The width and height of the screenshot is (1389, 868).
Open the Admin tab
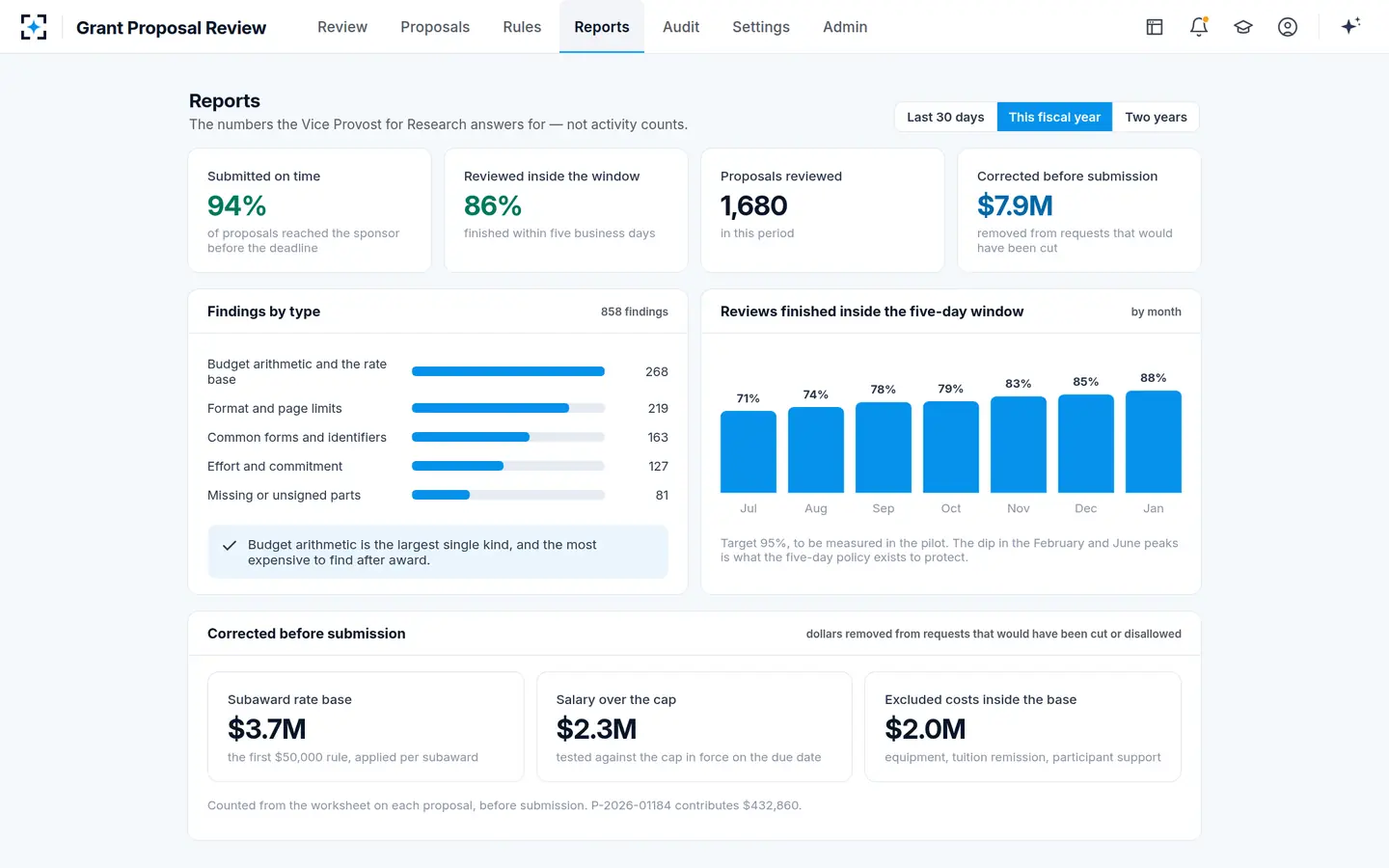coord(845,27)
